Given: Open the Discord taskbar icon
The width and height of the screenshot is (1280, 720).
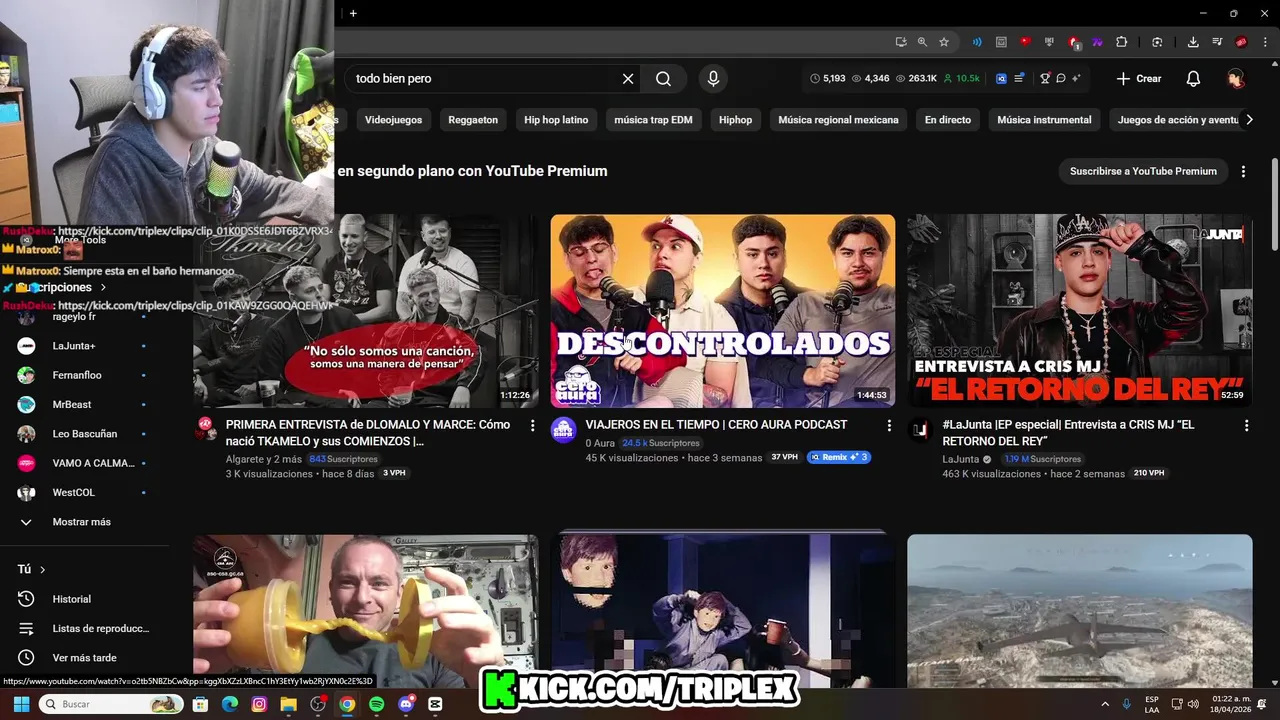Looking at the screenshot, I should [405, 704].
